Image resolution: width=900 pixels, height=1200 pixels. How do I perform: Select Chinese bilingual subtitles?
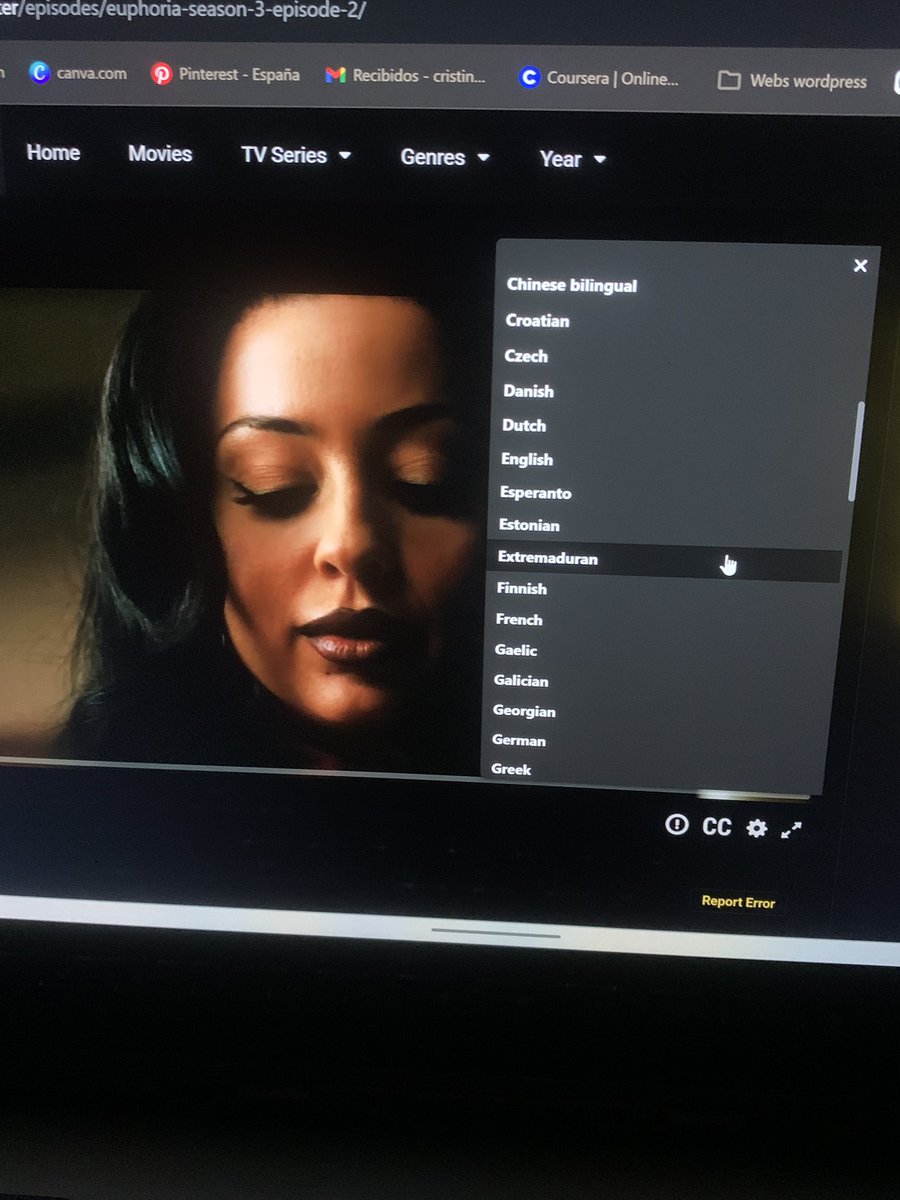pyautogui.click(x=572, y=285)
